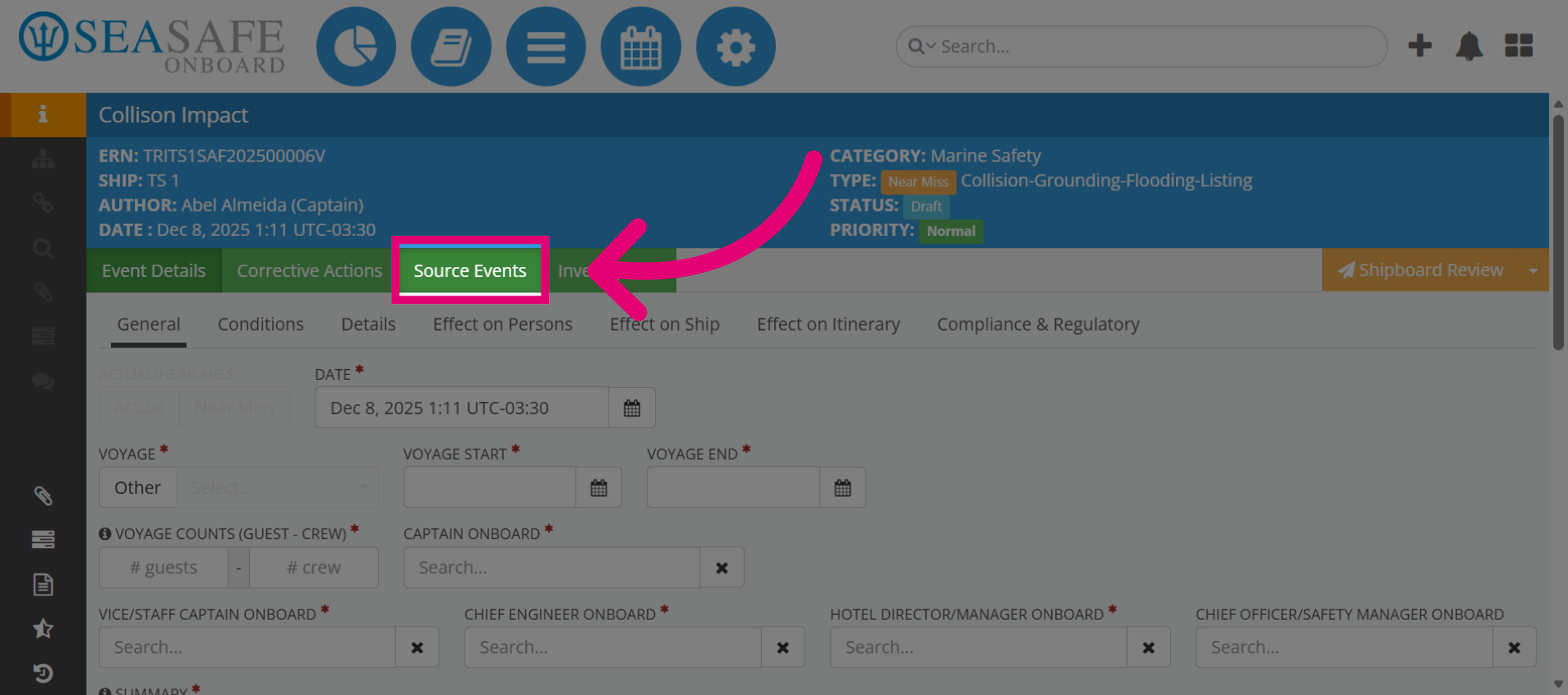
Task: Click the Voyage Counts info icon
Action: pos(105,533)
